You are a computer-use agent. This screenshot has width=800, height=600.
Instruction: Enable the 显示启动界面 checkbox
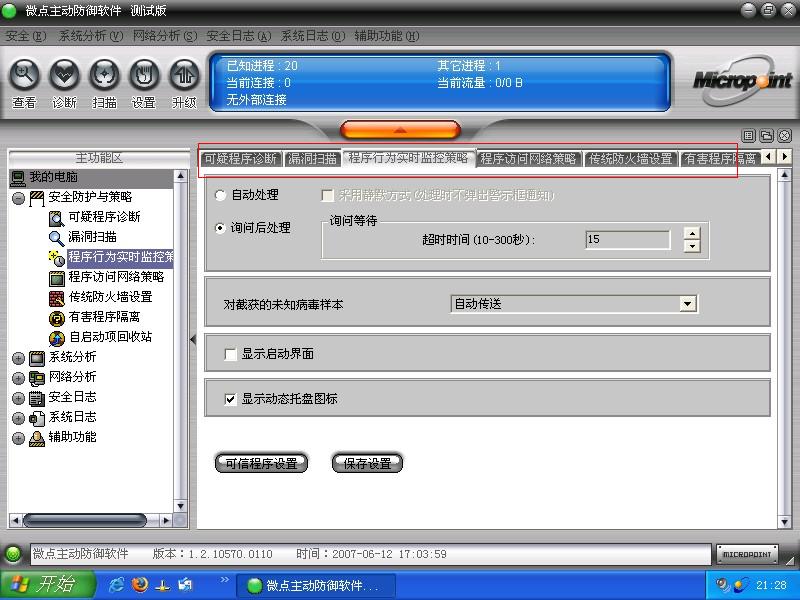click(230, 354)
